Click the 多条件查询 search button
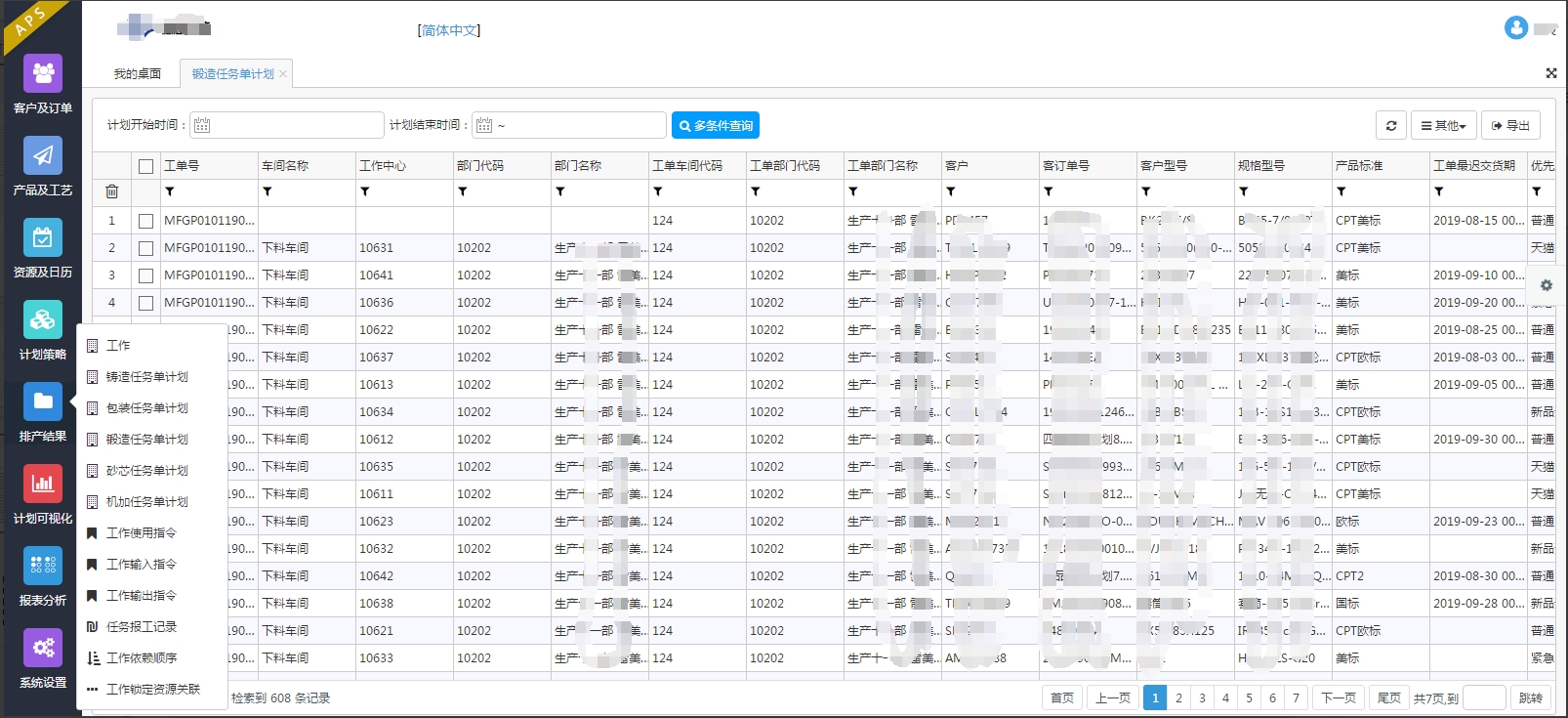 pyautogui.click(x=716, y=126)
